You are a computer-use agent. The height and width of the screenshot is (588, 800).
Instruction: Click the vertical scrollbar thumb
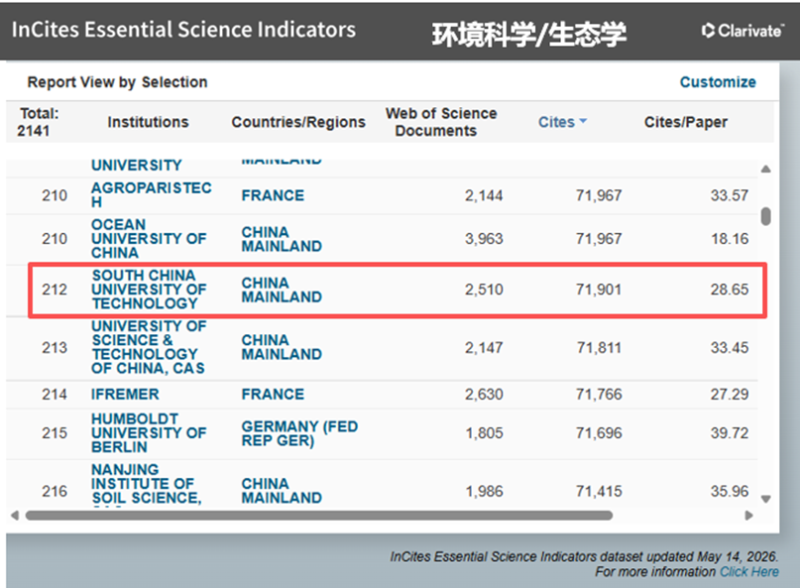click(x=765, y=216)
